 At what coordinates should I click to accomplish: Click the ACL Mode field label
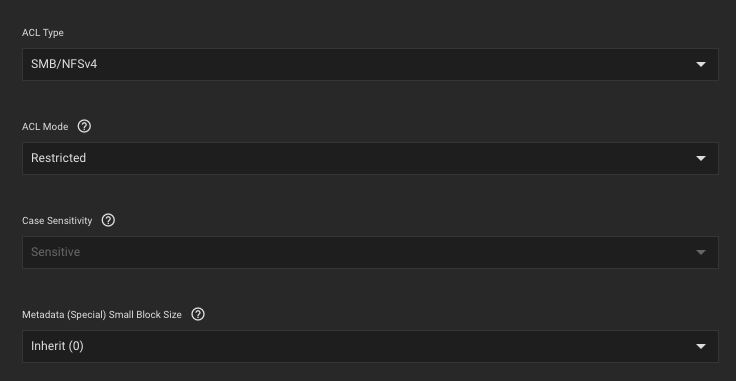(45, 127)
